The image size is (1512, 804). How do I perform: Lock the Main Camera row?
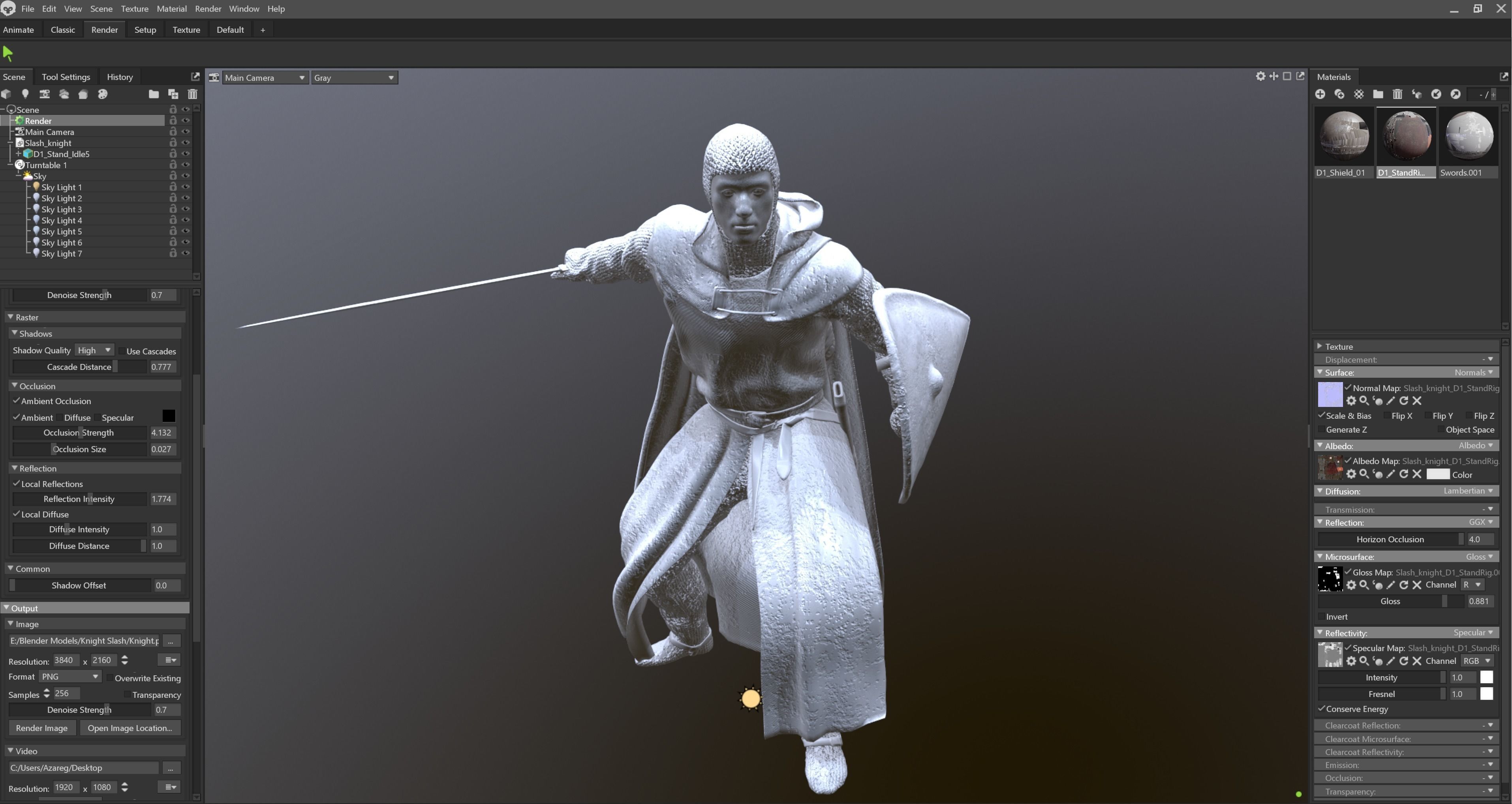[x=173, y=131]
